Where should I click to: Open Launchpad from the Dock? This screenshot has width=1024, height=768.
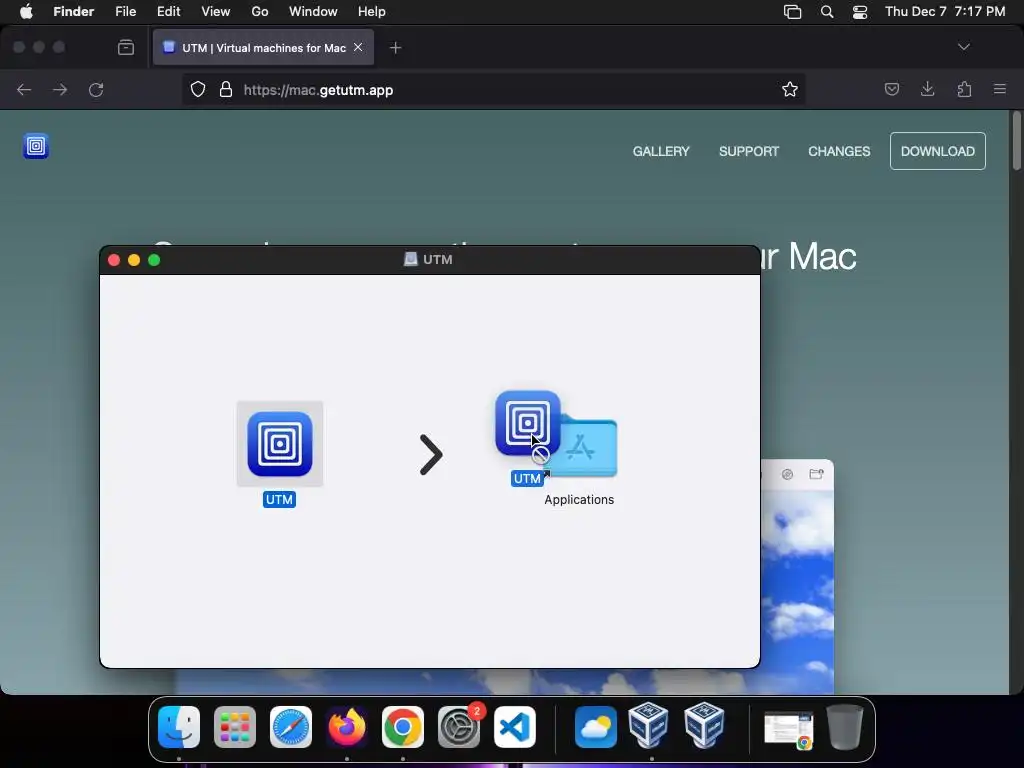[235, 726]
